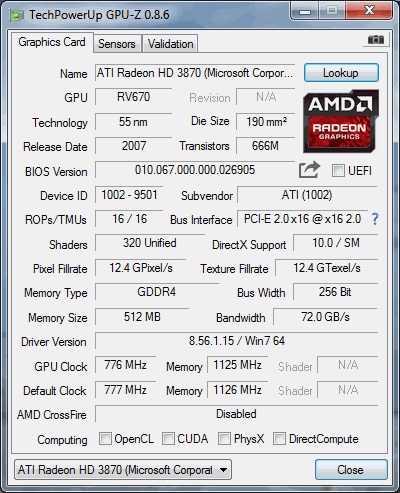400x493 pixels.
Task: Click the Memory clock value 1125 MHz
Action: tap(237, 365)
